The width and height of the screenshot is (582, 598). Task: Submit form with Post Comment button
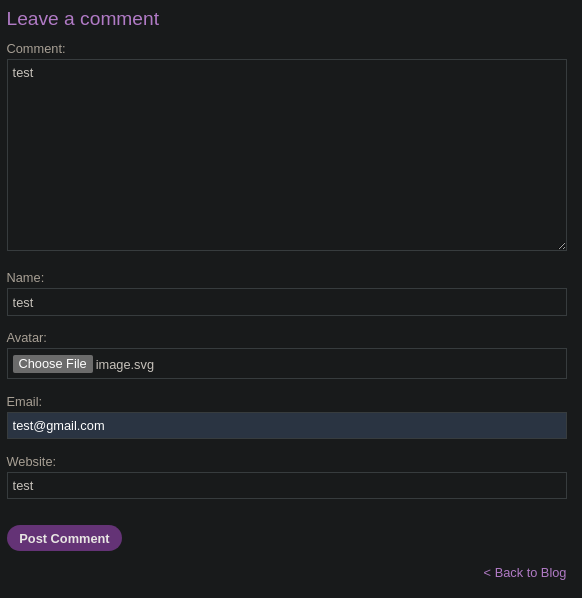coord(64,538)
